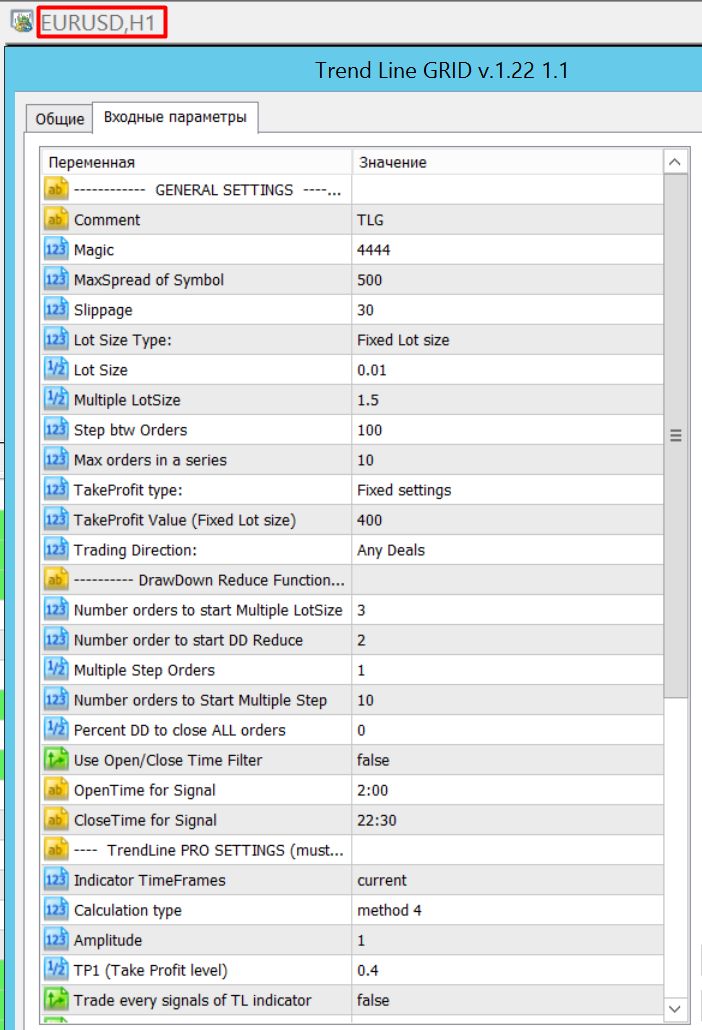This screenshot has height=1030, width=702.
Task: Click the icon of Step btw Orders
Action: 56,430
